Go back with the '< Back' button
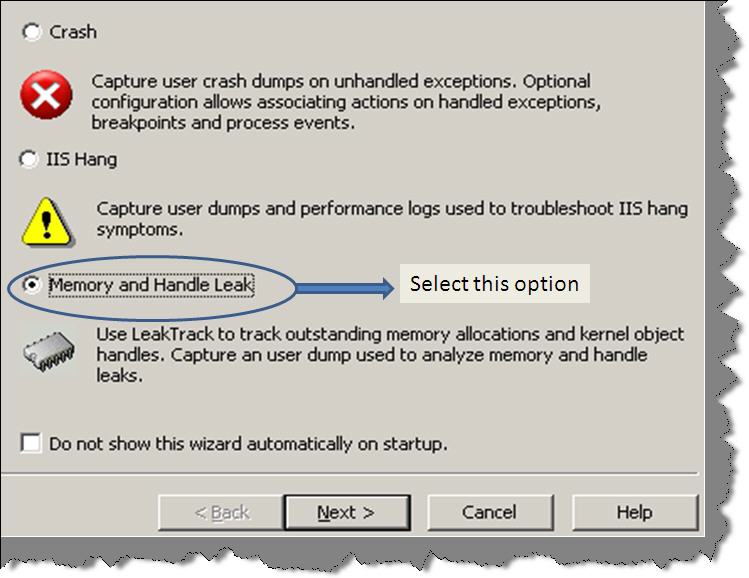 221,513
